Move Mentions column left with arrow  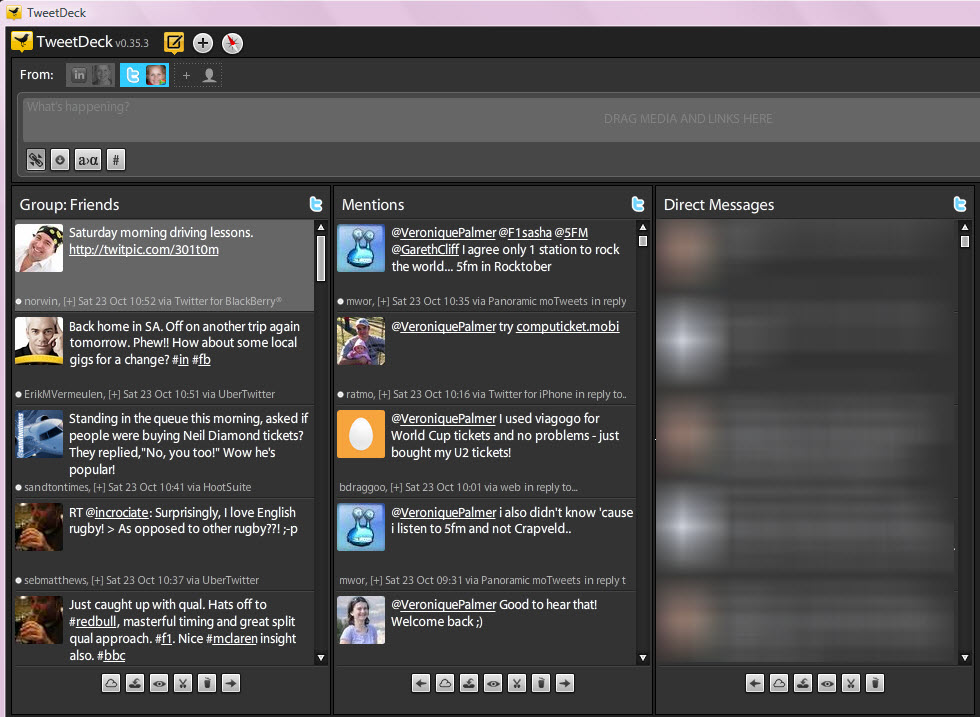(421, 683)
